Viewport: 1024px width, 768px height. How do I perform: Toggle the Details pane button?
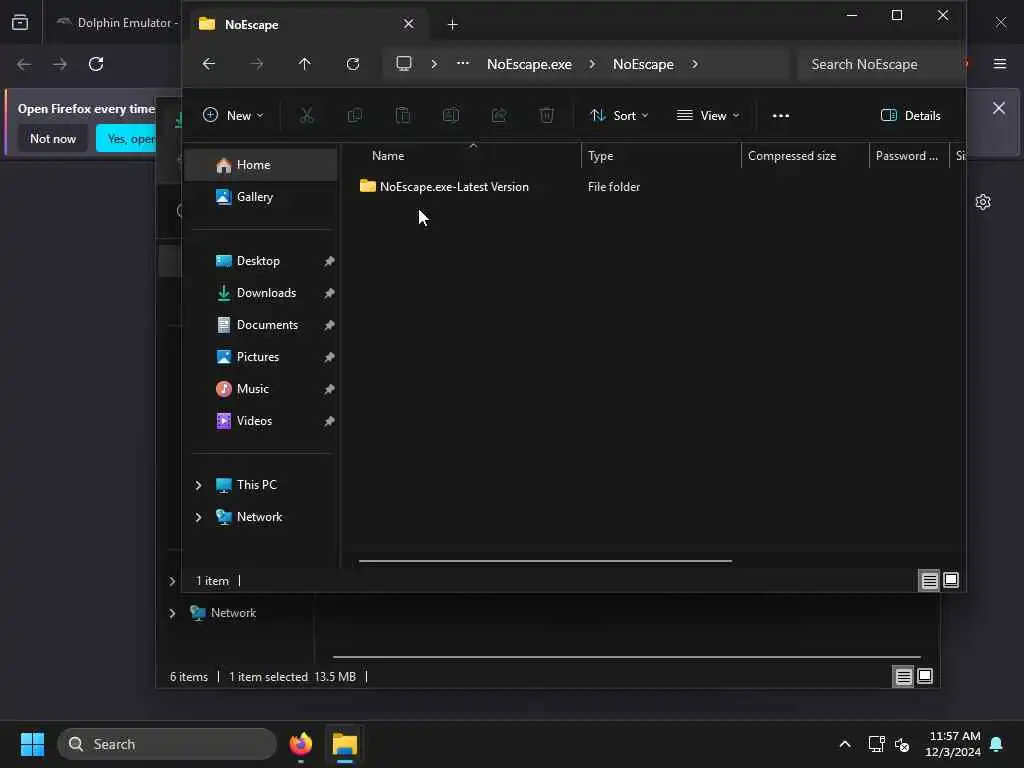910,116
